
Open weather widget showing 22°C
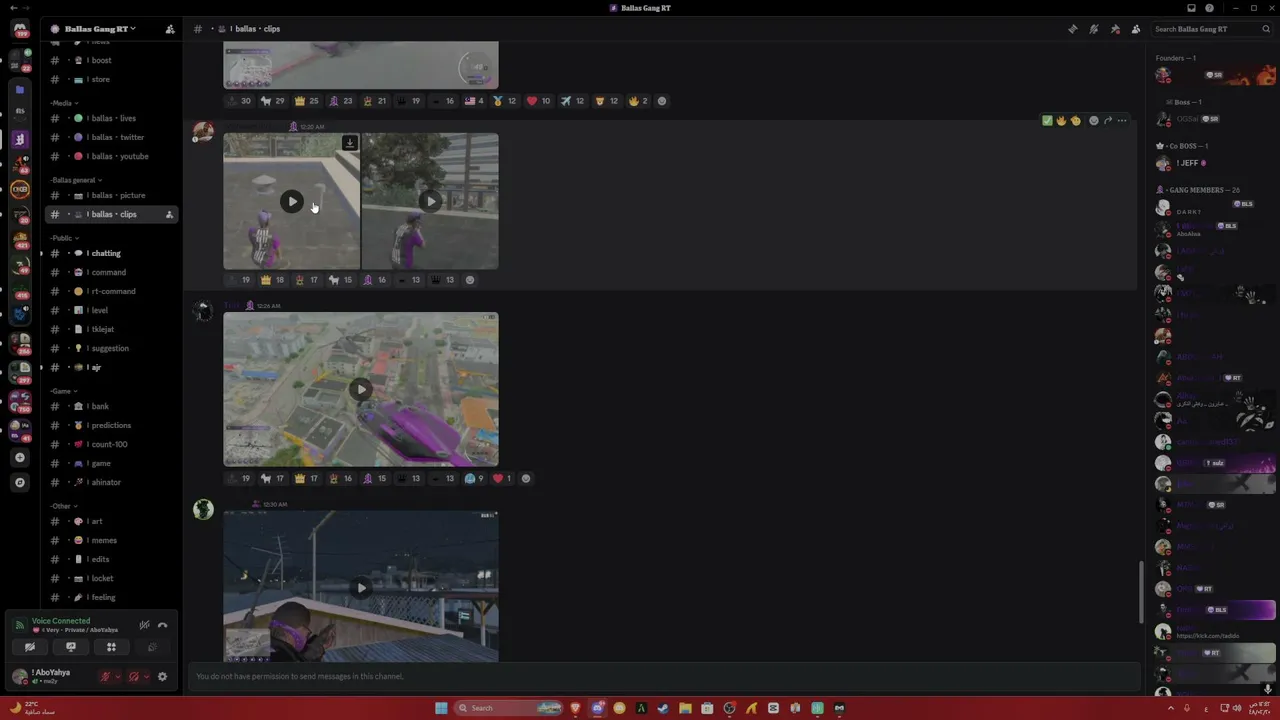tap(34, 708)
